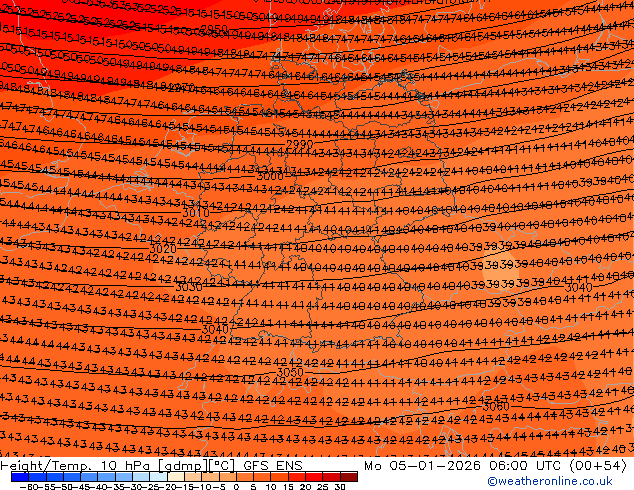Click the '3000' contour label
The width and height of the screenshot is (634, 490).
[x=270, y=176]
